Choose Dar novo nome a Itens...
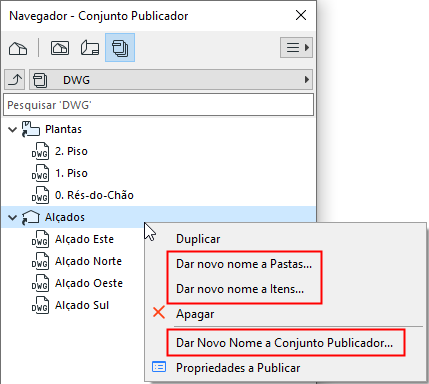 click(240, 289)
